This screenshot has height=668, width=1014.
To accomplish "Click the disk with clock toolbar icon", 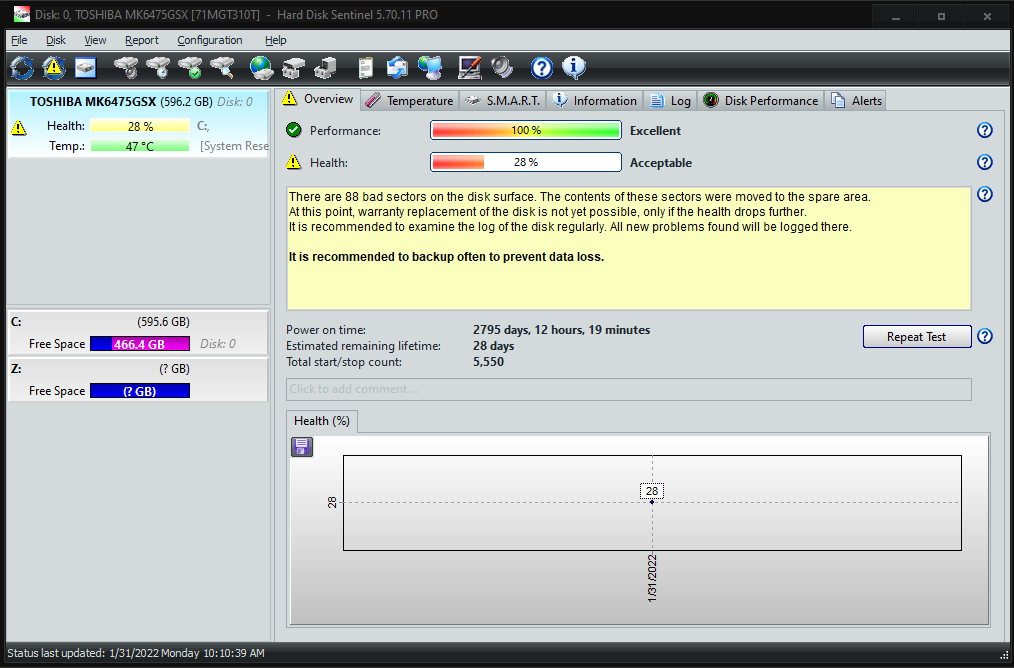I will tap(158, 68).
